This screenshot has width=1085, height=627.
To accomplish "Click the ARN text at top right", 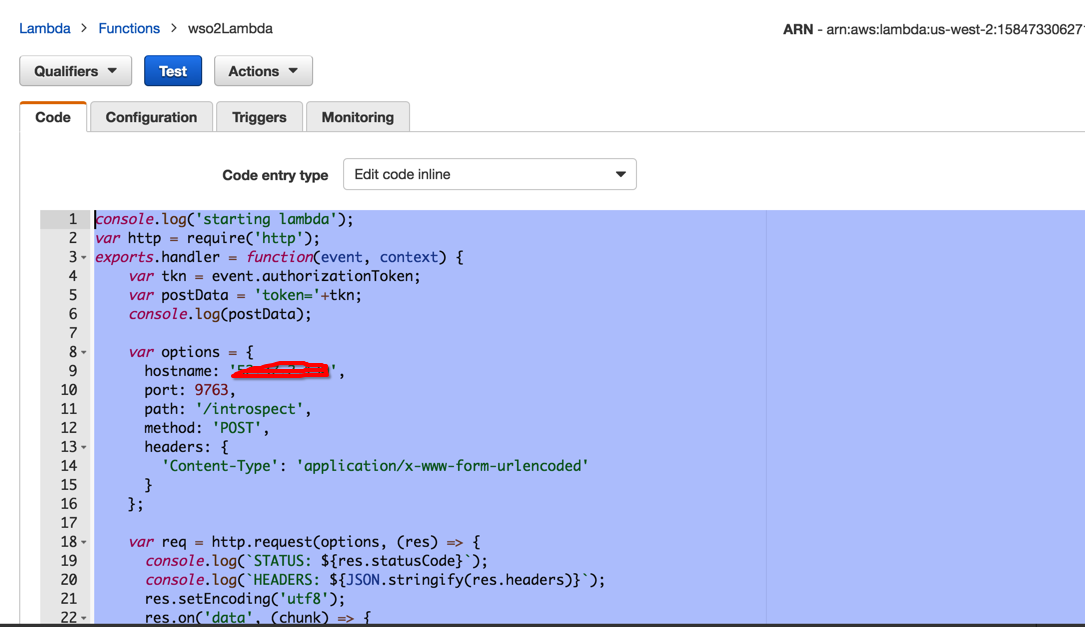I will (933, 29).
